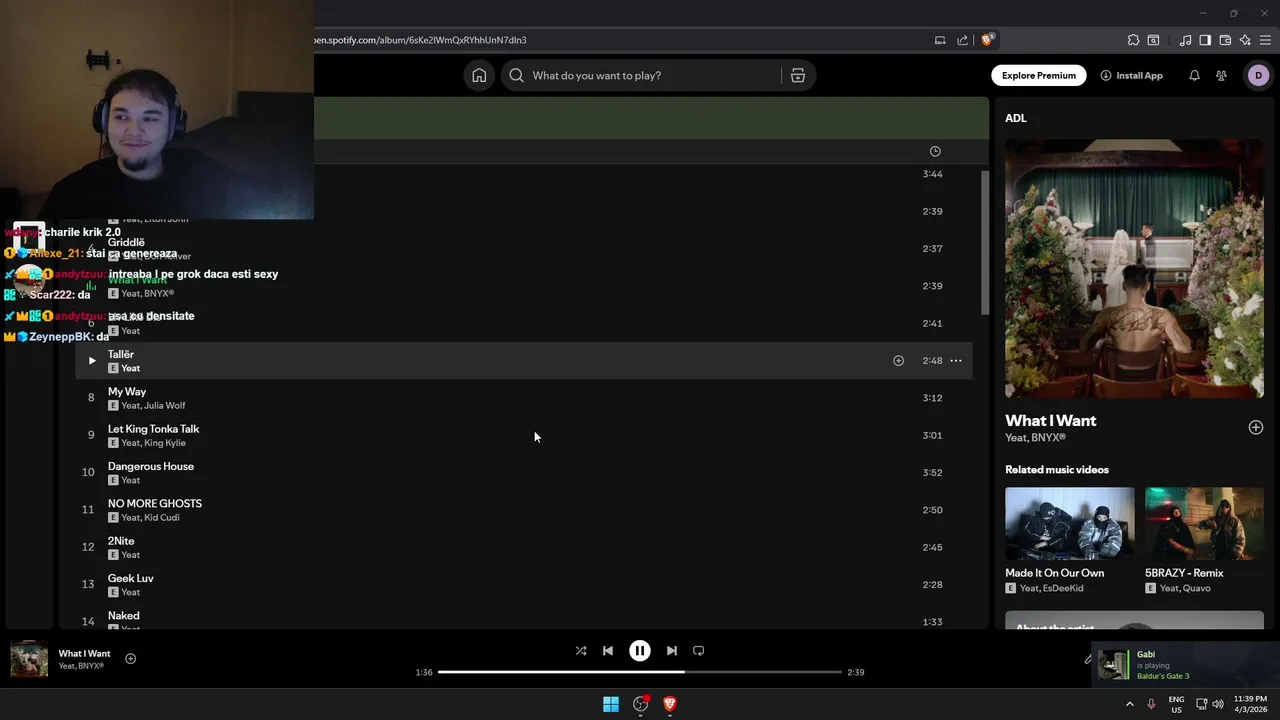Viewport: 1280px width, 720px height.
Task: Open the OBS taskbar icon
Action: tap(641, 704)
